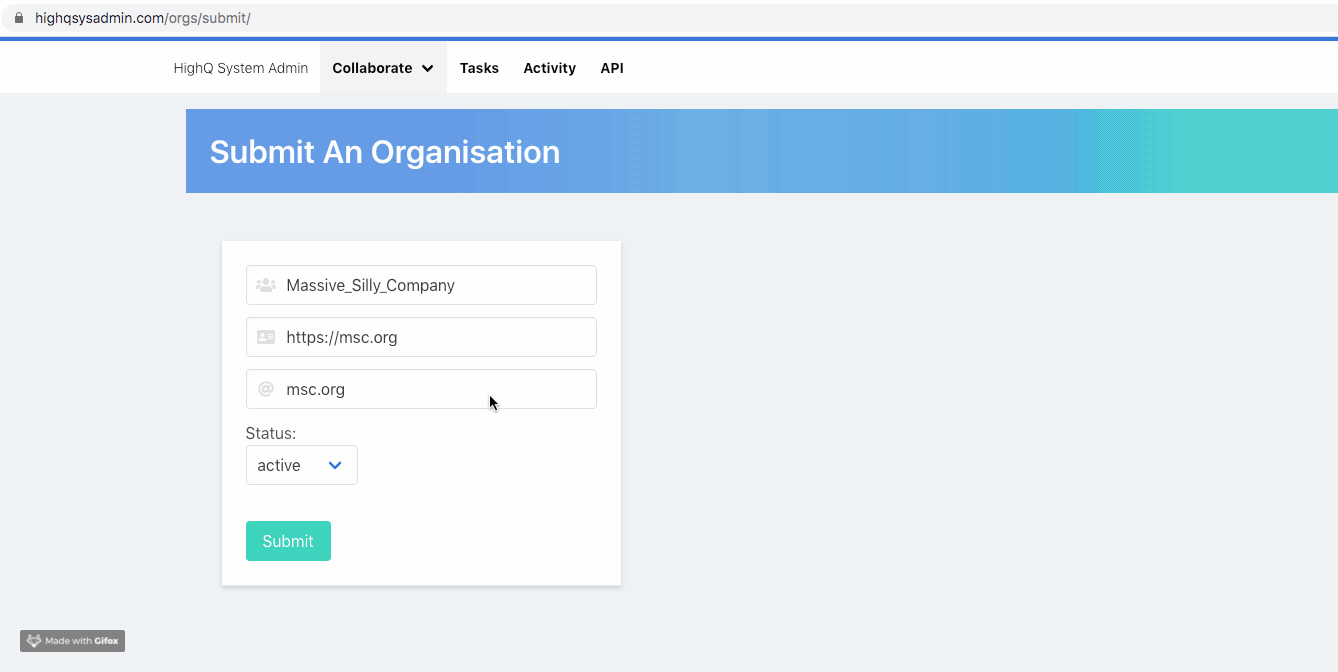Click the Submit An Organisation heading
This screenshot has width=1338, height=672.
click(x=385, y=152)
